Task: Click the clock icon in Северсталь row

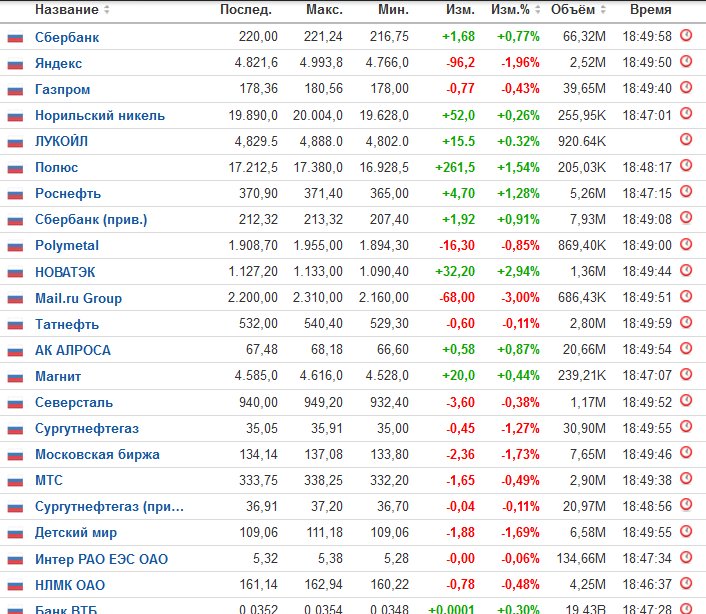Action: click(686, 401)
